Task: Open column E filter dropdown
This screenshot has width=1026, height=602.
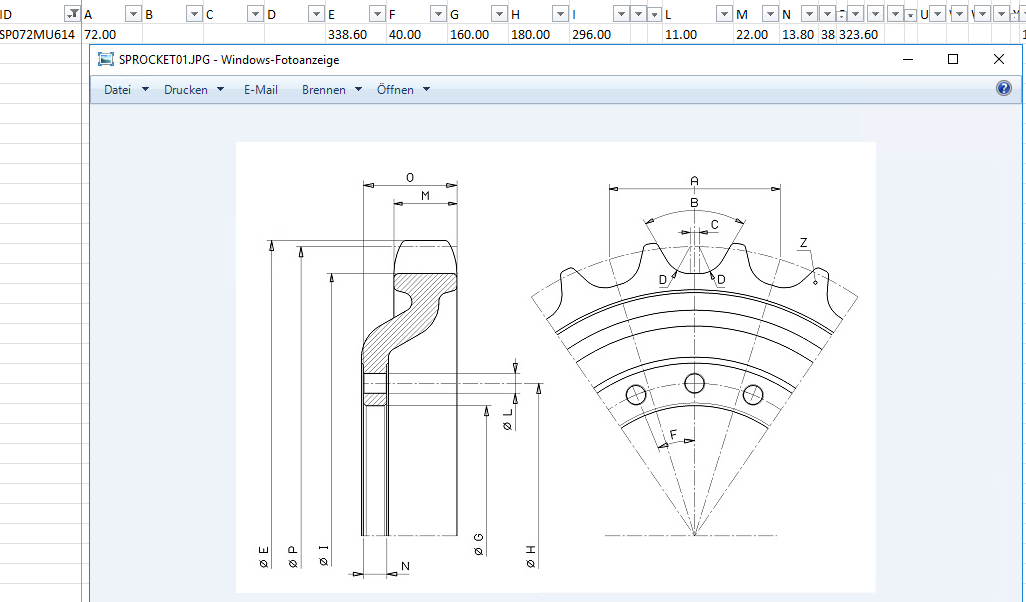Action: [x=376, y=14]
